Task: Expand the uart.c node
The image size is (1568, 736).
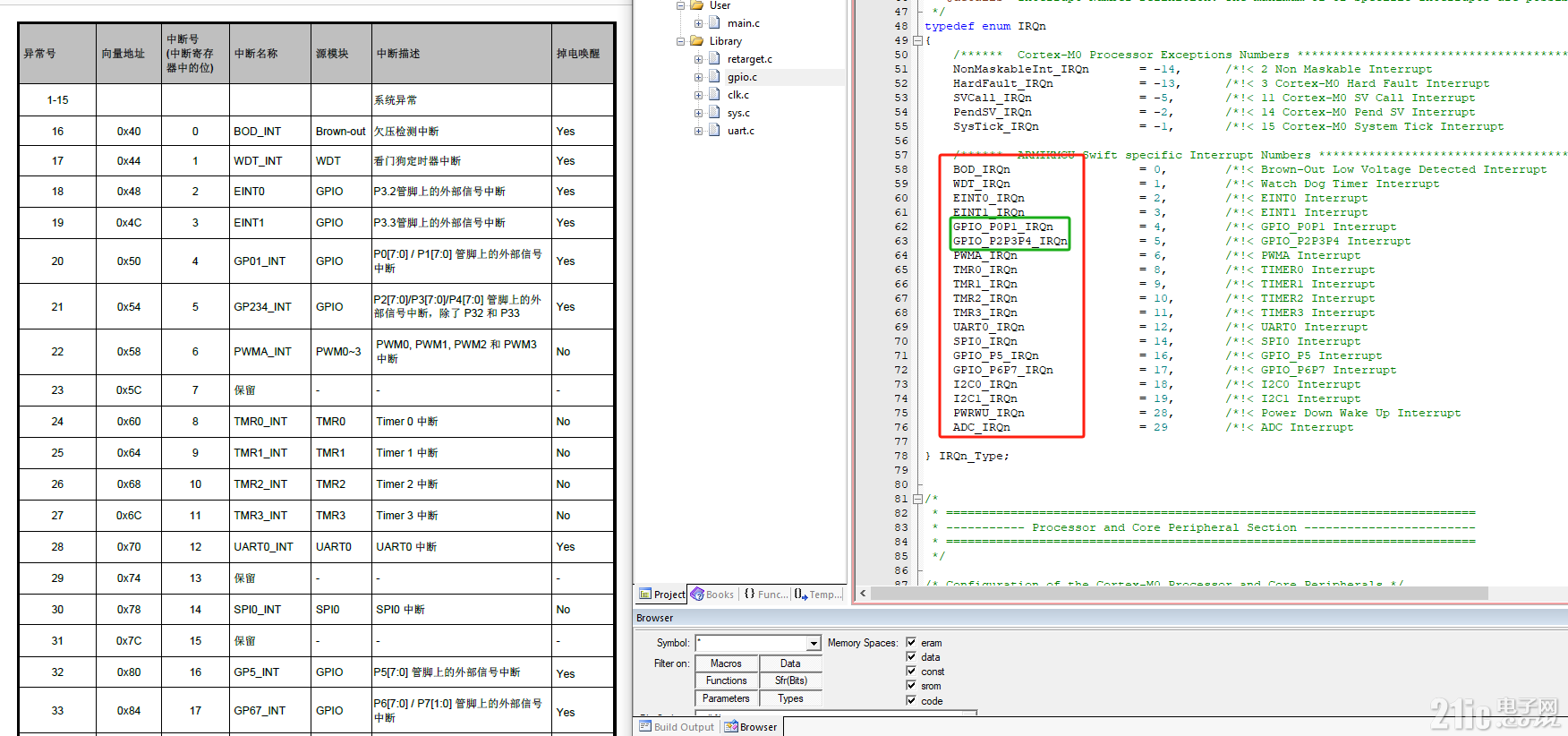Action: coord(698,131)
